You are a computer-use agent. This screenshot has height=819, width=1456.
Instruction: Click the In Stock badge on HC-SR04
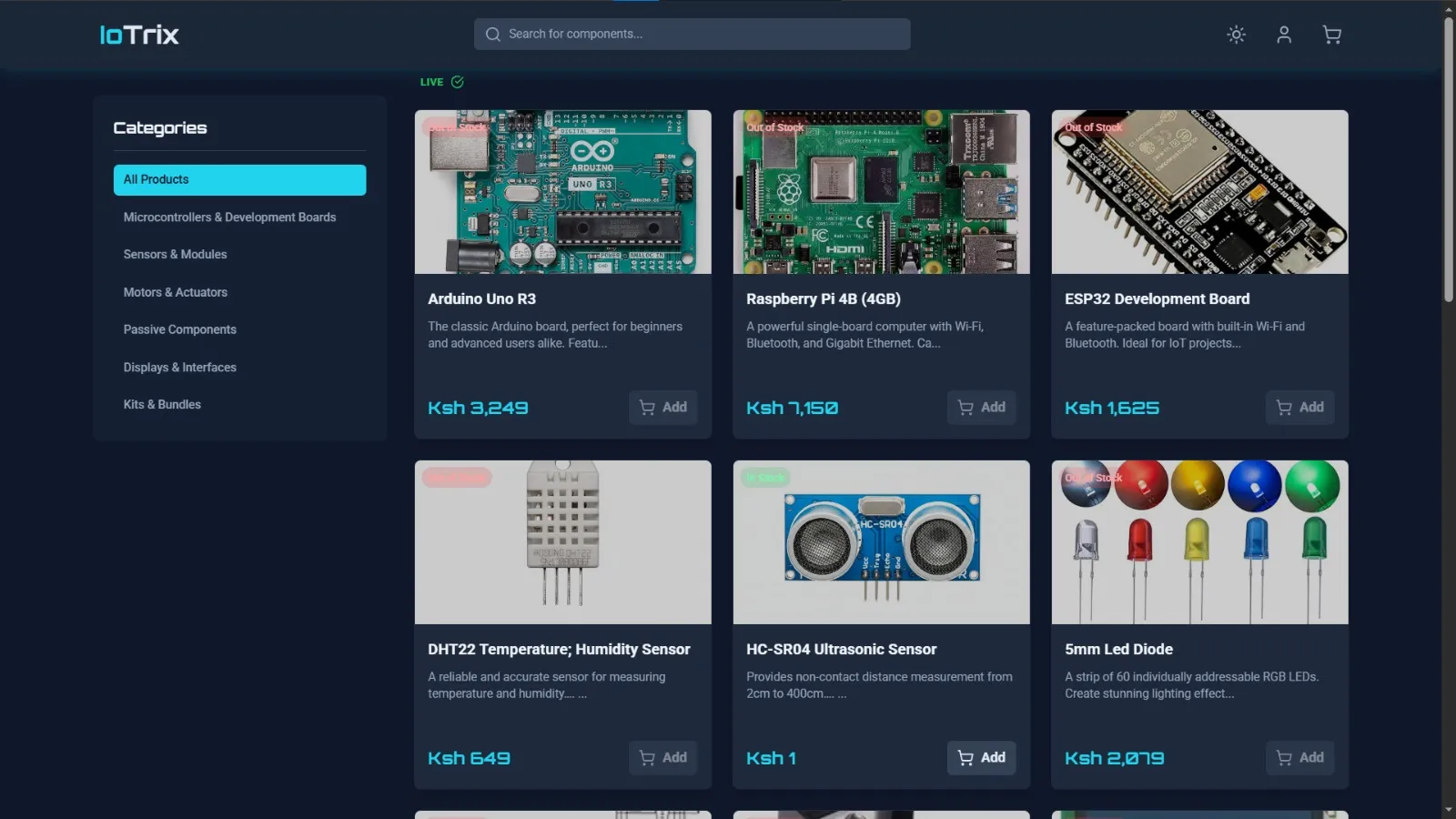pos(765,478)
